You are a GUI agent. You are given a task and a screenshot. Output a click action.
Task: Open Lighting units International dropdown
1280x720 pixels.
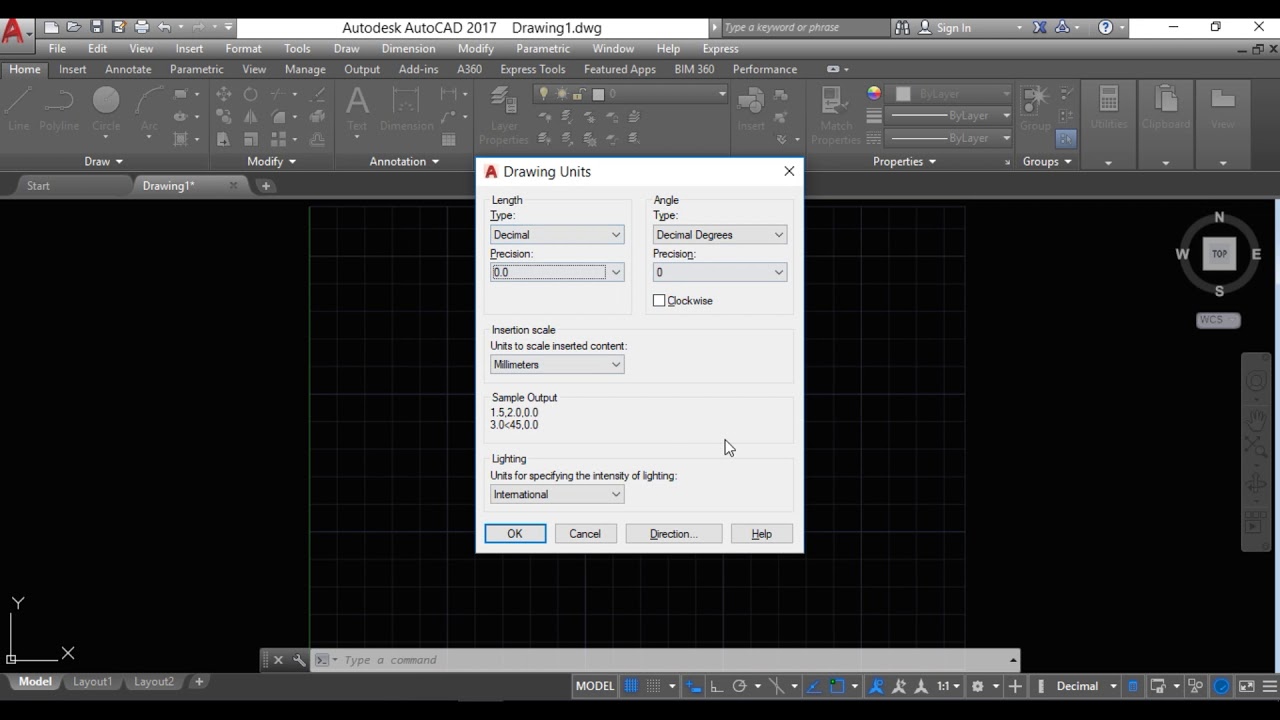[x=557, y=494]
